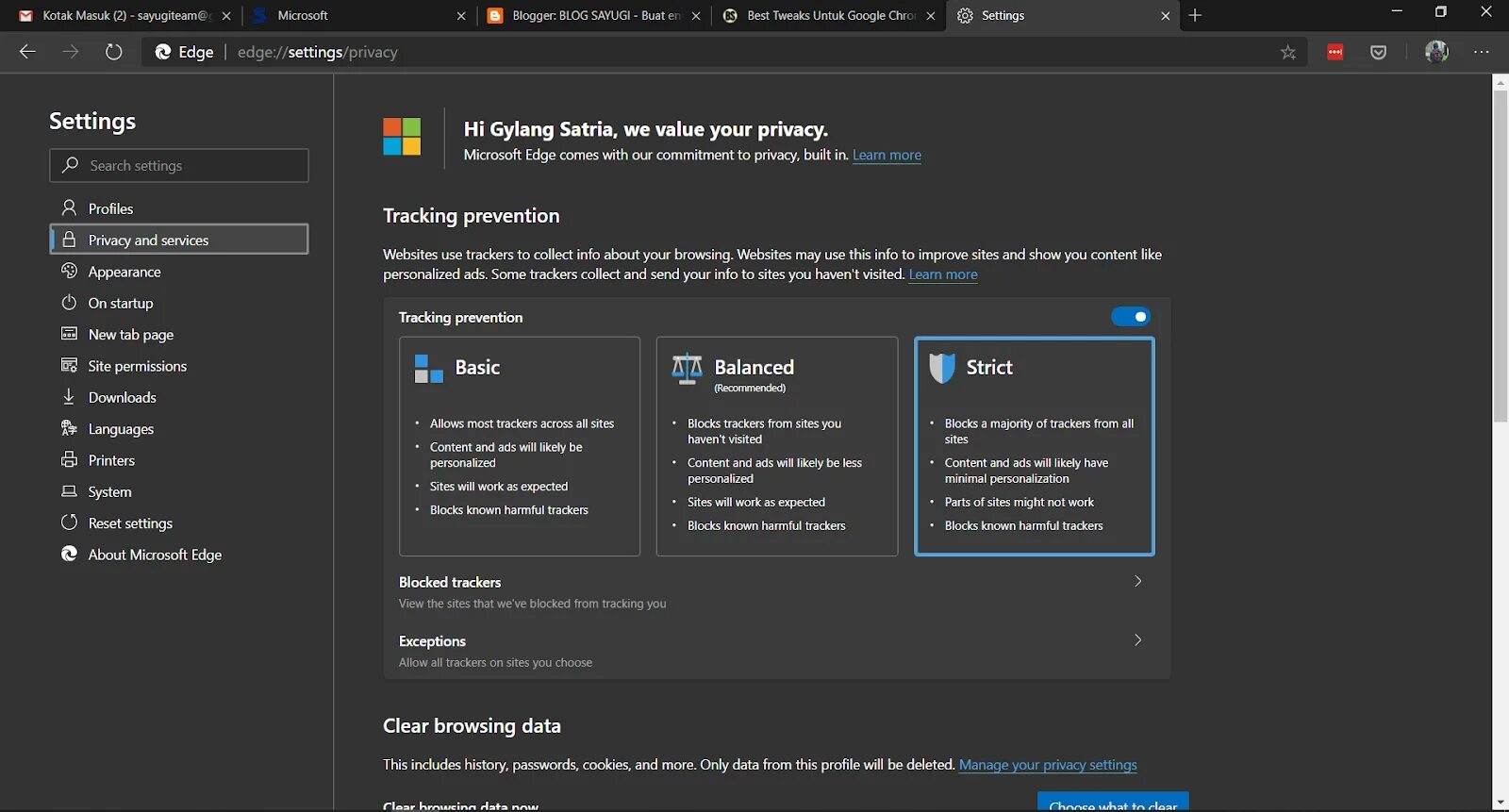Click the browser refresh icon
The image size is (1509, 812).
point(114,52)
